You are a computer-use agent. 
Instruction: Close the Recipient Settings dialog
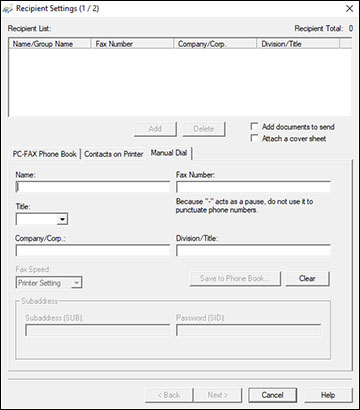tap(349, 9)
